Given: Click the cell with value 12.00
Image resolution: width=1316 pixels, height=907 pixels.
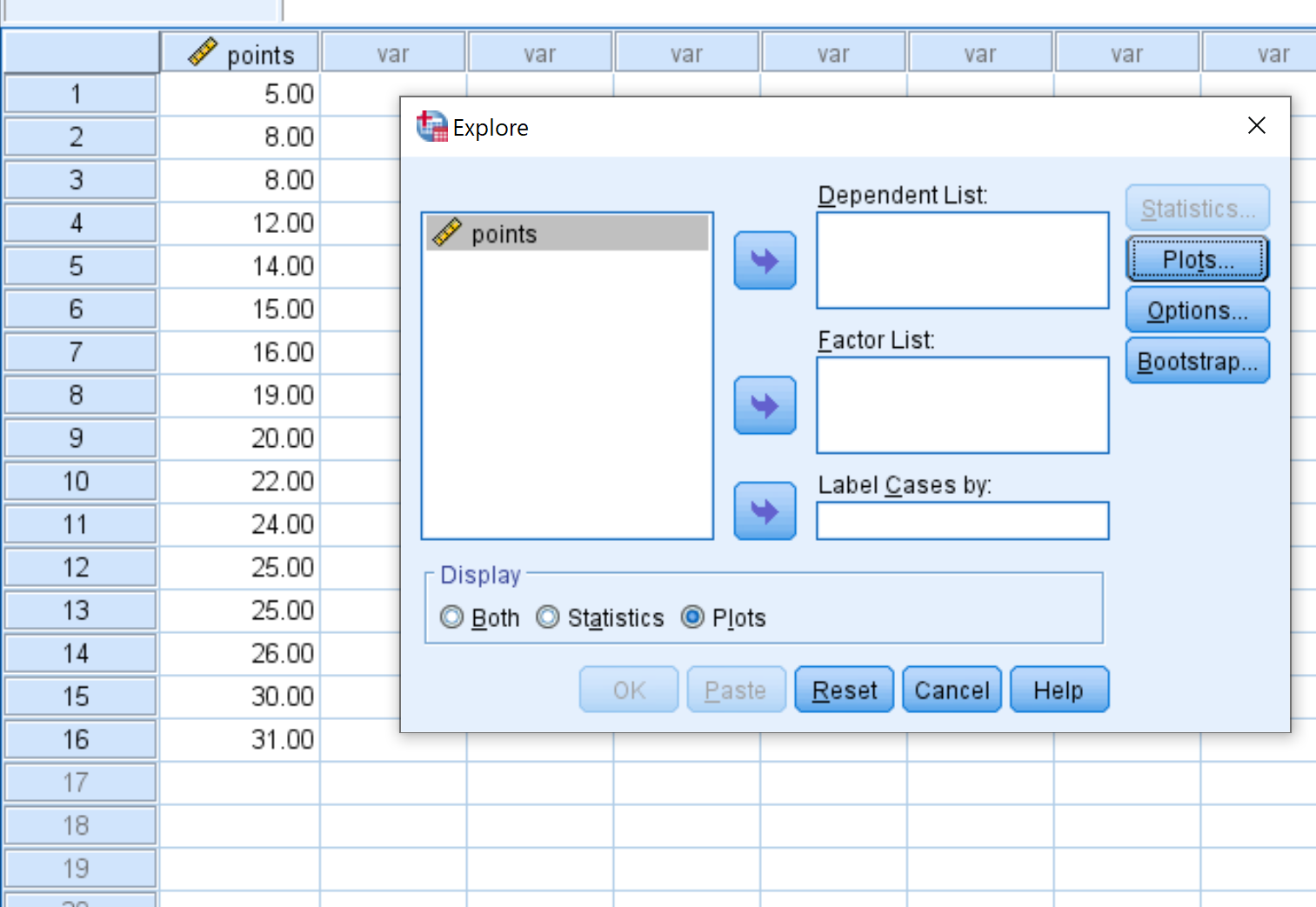Looking at the screenshot, I should (x=240, y=223).
